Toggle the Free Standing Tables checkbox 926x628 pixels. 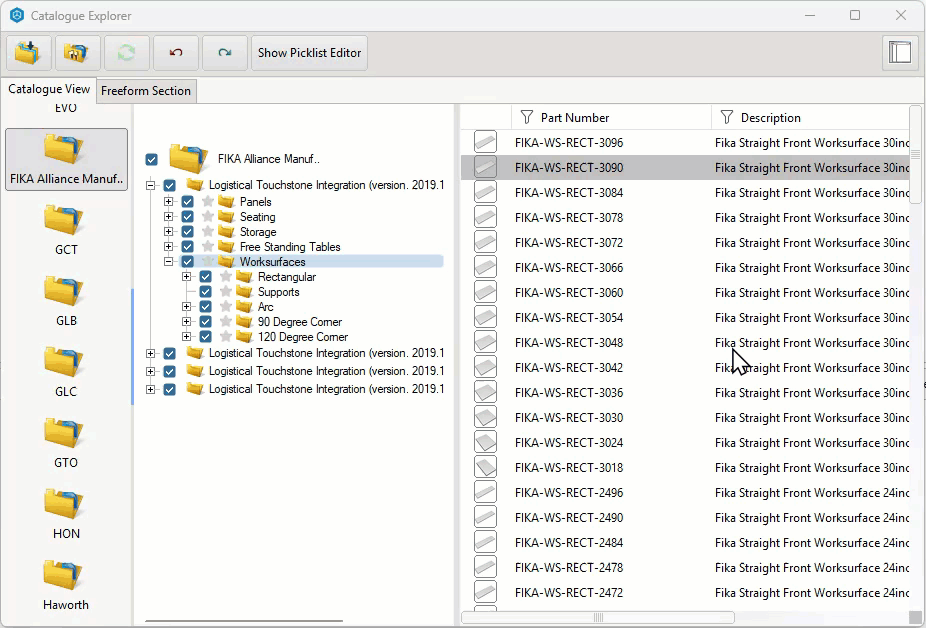click(x=188, y=246)
